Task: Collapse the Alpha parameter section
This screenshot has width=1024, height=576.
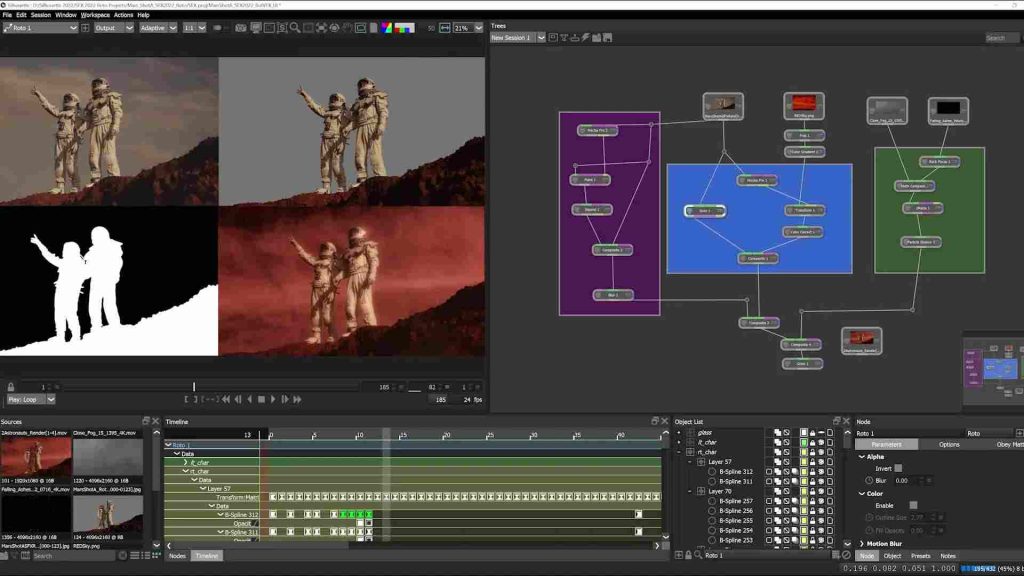Action: coord(862,456)
